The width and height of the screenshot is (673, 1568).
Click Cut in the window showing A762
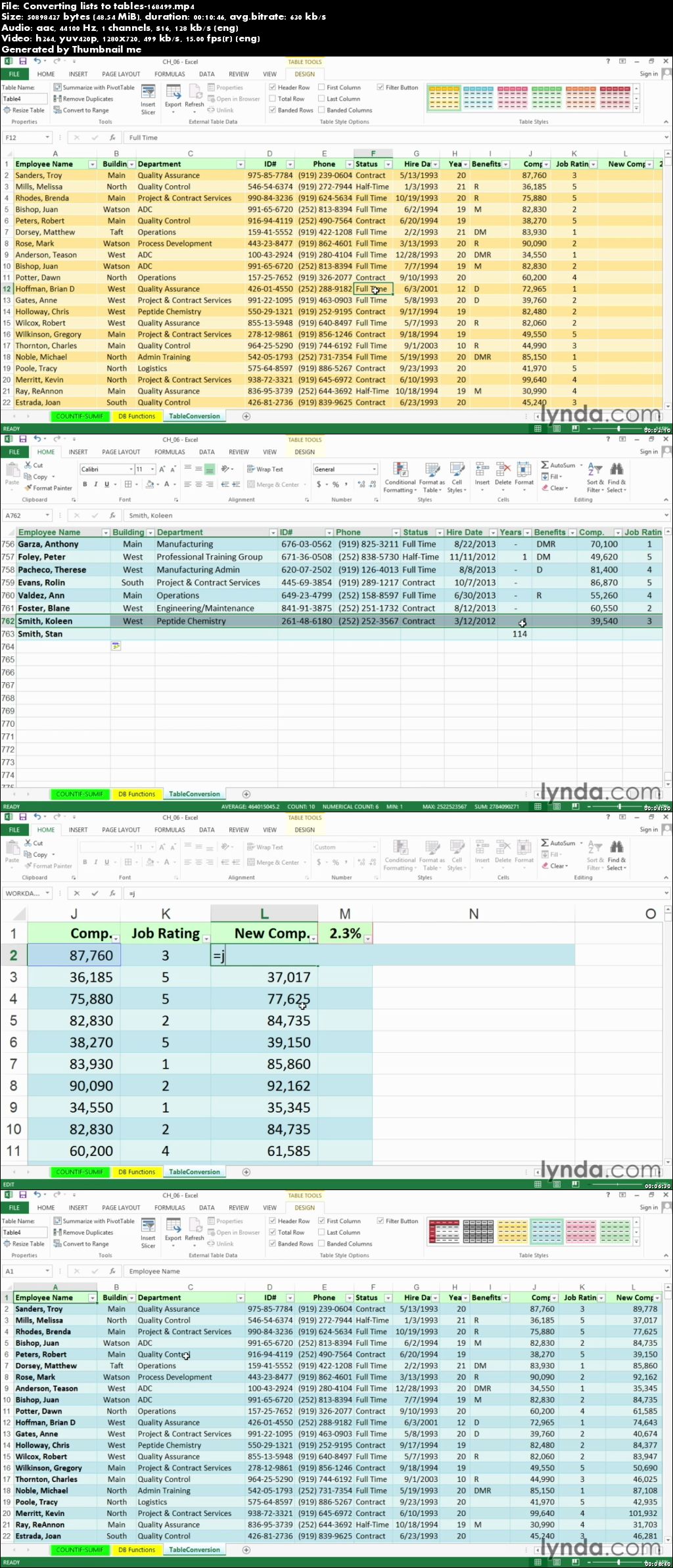[x=34, y=465]
